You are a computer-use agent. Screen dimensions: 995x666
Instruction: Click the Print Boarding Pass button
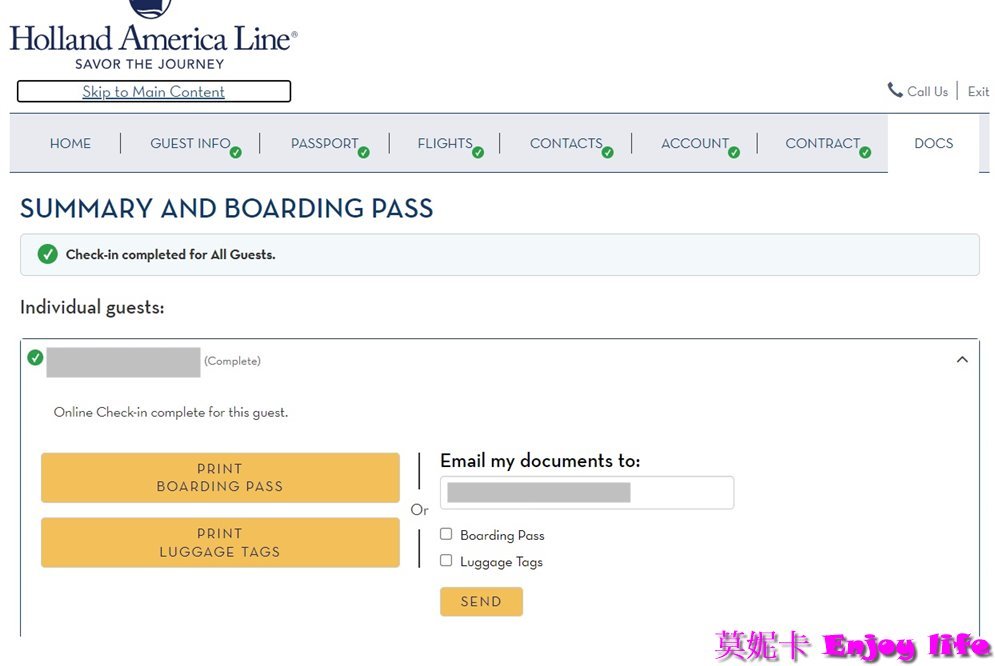[x=219, y=477]
